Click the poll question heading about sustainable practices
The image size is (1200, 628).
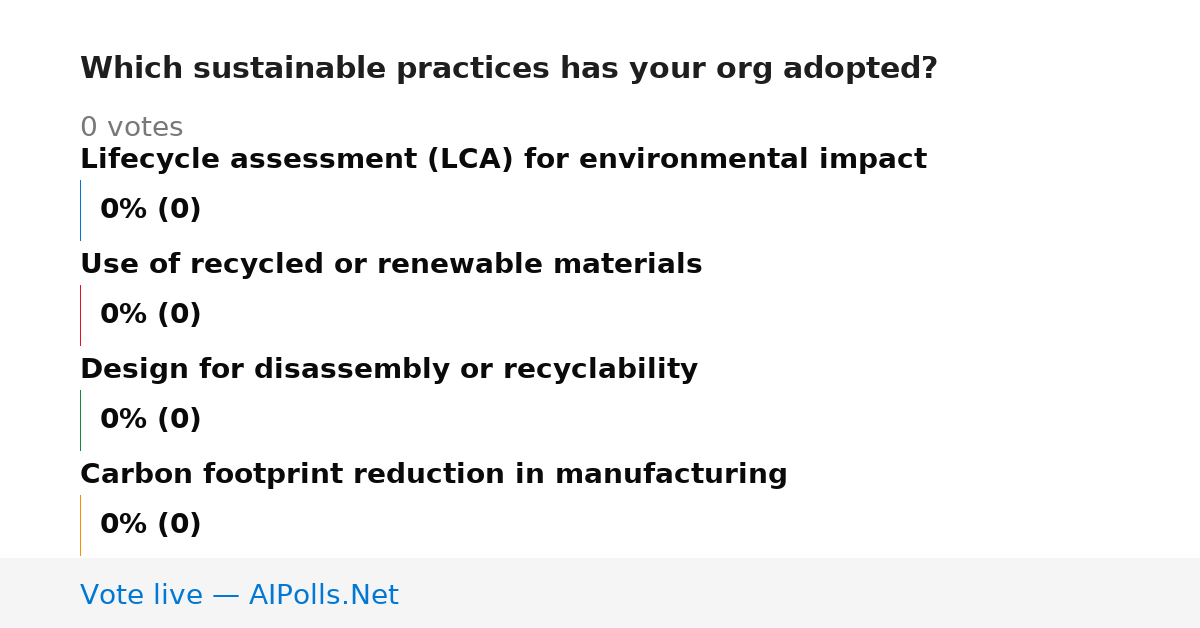point(508,69)
